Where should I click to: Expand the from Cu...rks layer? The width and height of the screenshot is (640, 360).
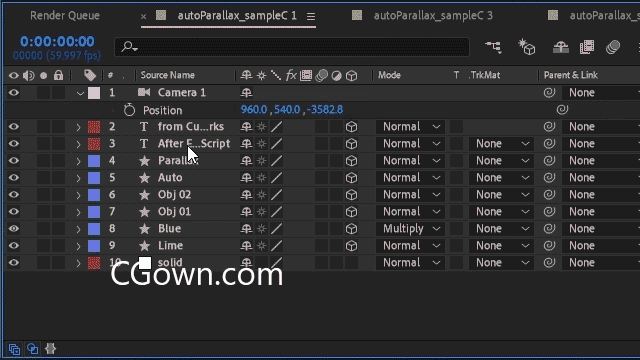click(78, 127)
